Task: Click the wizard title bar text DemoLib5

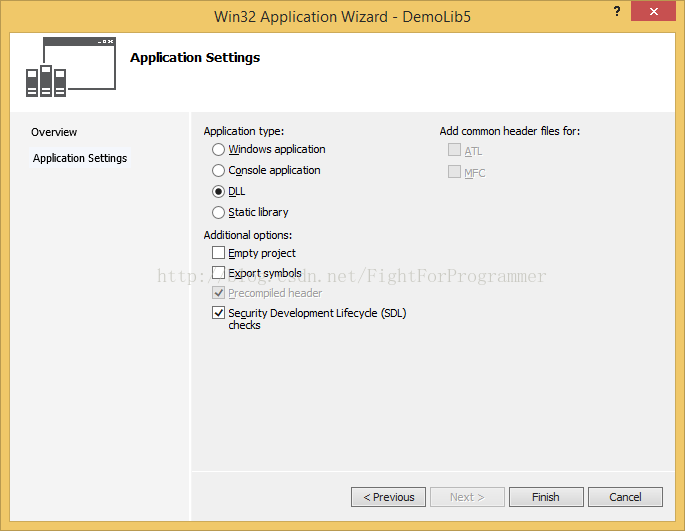Action: pos(436,17)
